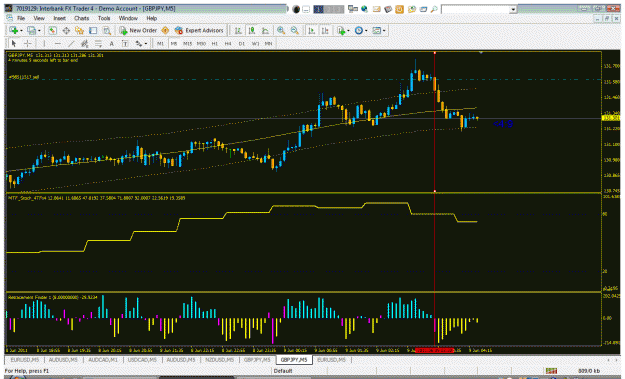This screenshot has width=625, height=379.
Task: Open the Insert menu
Action: [59, 18]
